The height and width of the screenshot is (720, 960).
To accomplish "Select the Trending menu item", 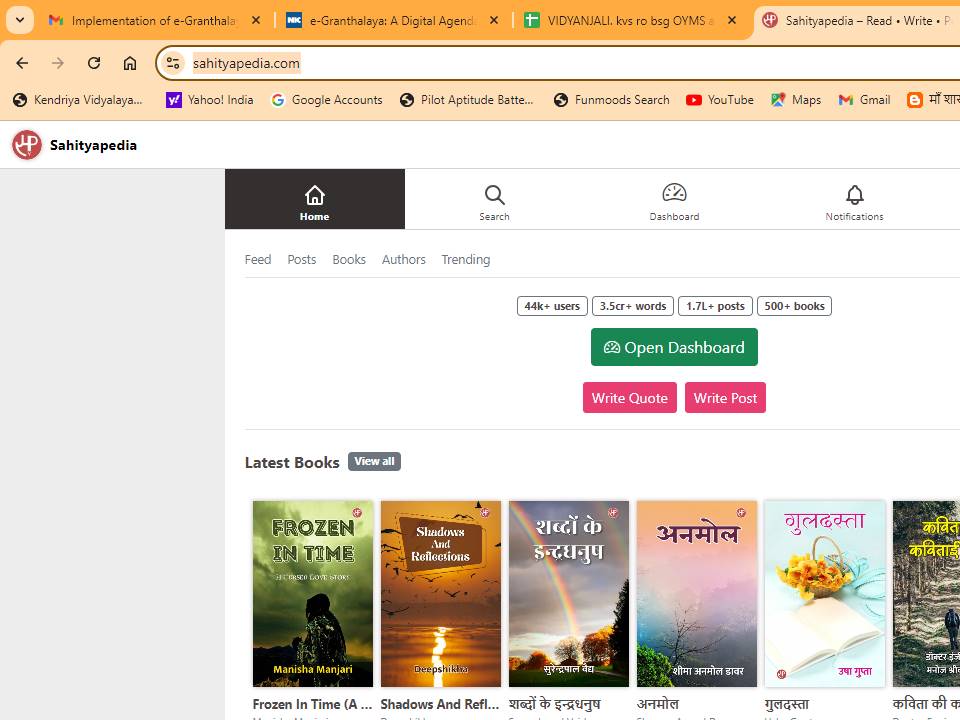I will (x=465, y=259).
